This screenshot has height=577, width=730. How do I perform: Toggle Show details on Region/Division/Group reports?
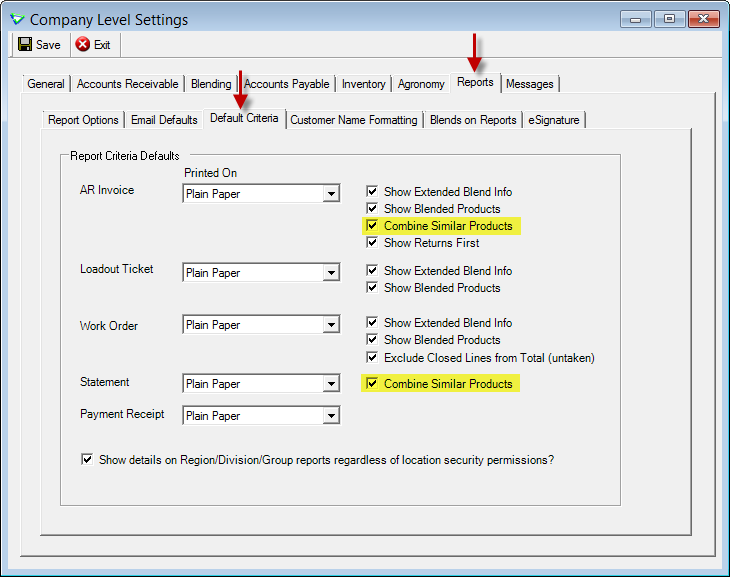point(87,459)
